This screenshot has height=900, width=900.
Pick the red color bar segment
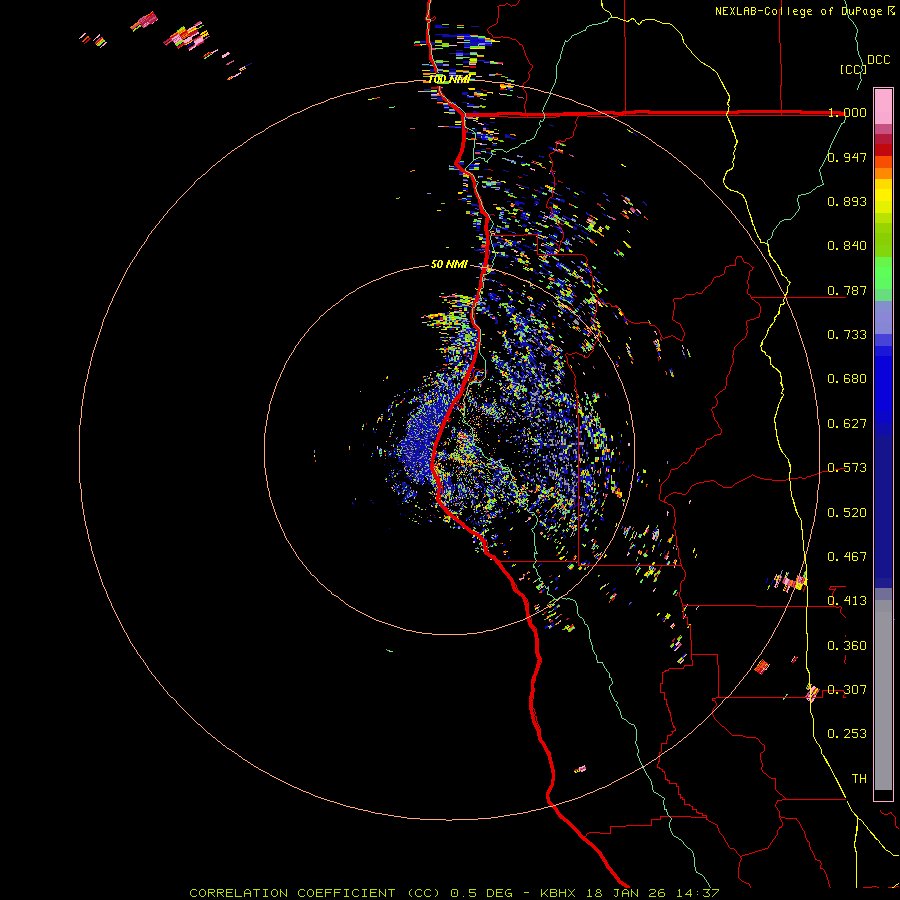883,150
